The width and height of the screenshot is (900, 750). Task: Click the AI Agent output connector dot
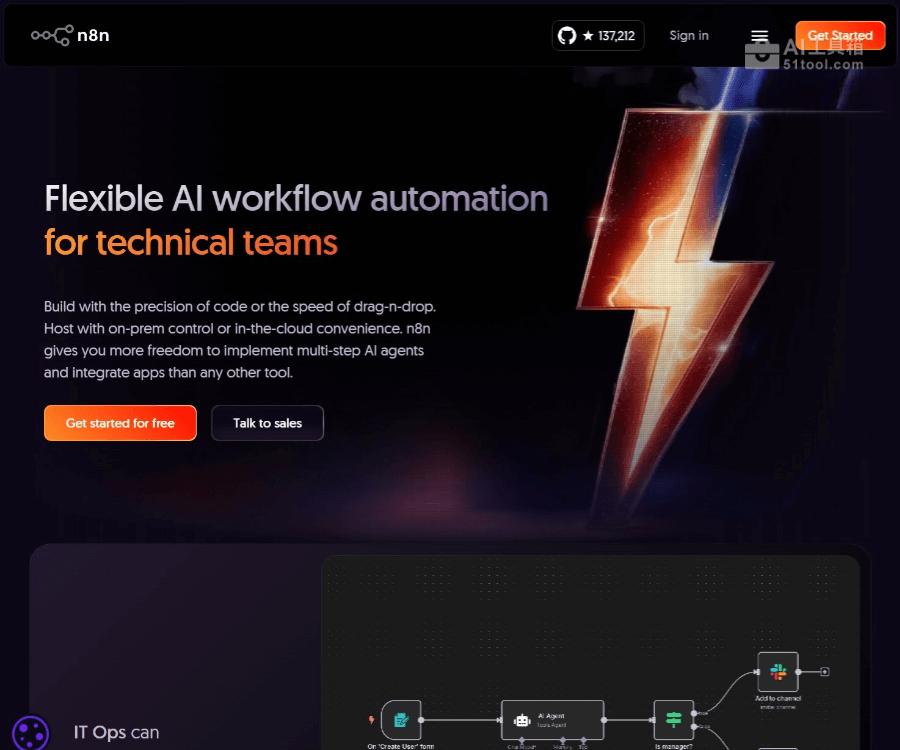point(606,719)
